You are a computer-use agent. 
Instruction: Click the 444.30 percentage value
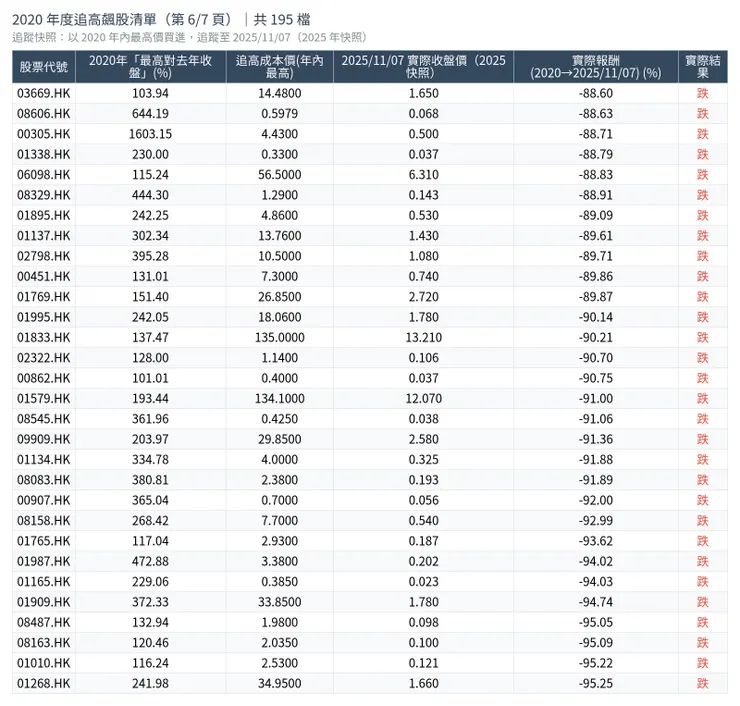(x=151, y=195)
